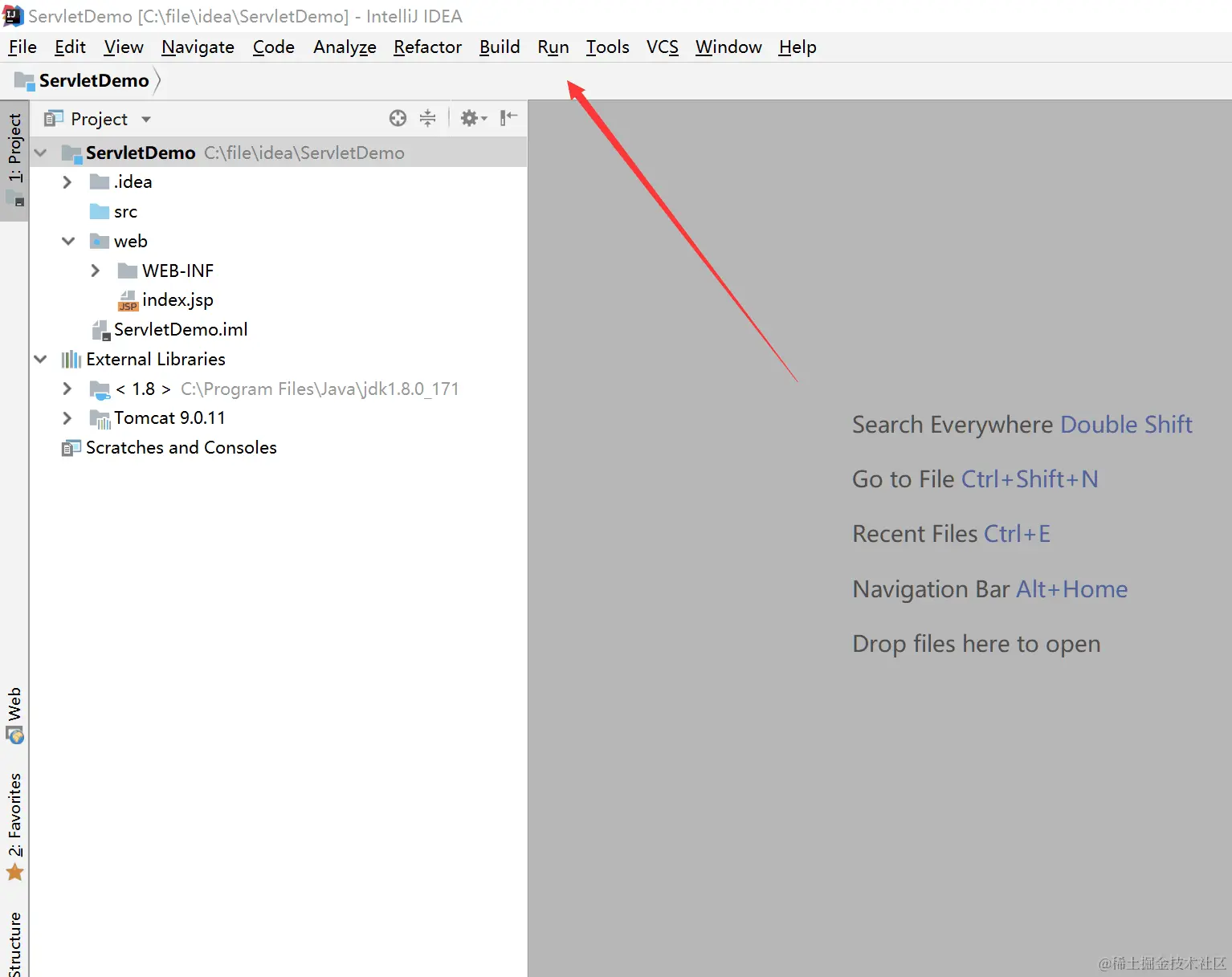Expand the < 1.8 > JDK node
Viewport: 1232px width, 977px height.
pos(67,389)
